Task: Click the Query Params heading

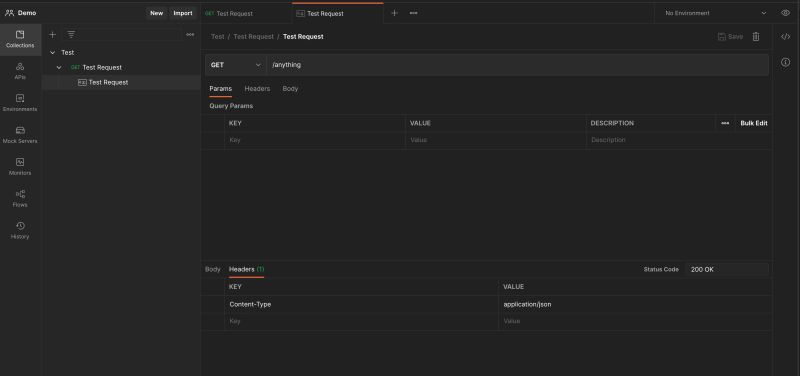Action: [x=231, y=106]
